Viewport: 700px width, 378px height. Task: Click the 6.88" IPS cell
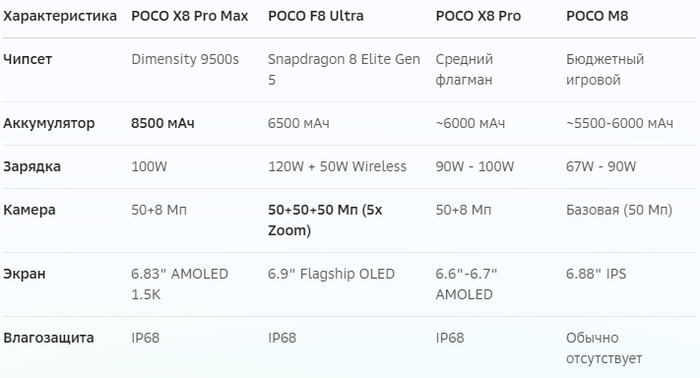[x=596, y=274]
